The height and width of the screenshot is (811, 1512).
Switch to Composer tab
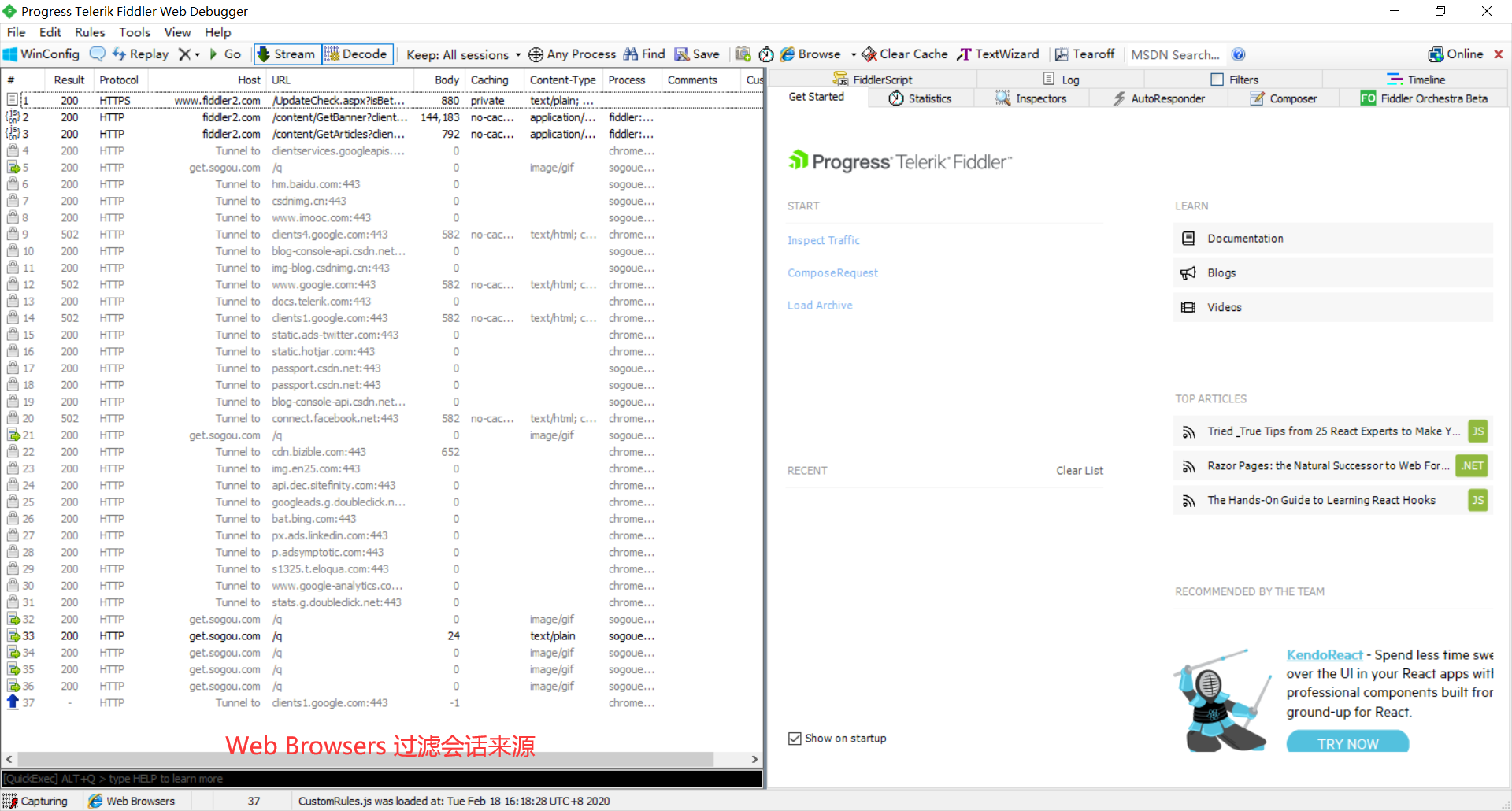click(1284, 98)
